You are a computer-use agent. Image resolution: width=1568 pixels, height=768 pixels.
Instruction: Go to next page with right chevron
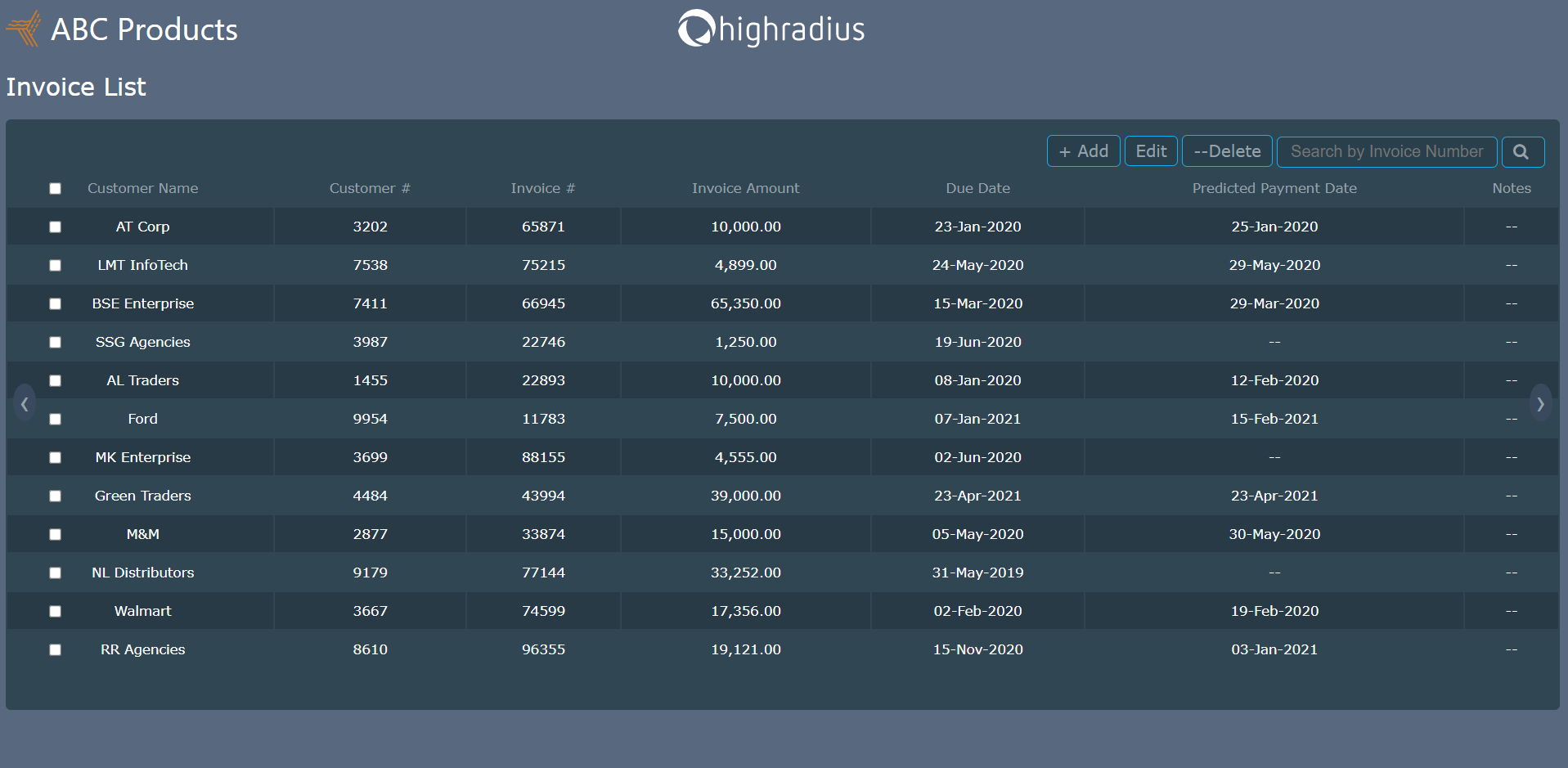(x=1541, y=403)
